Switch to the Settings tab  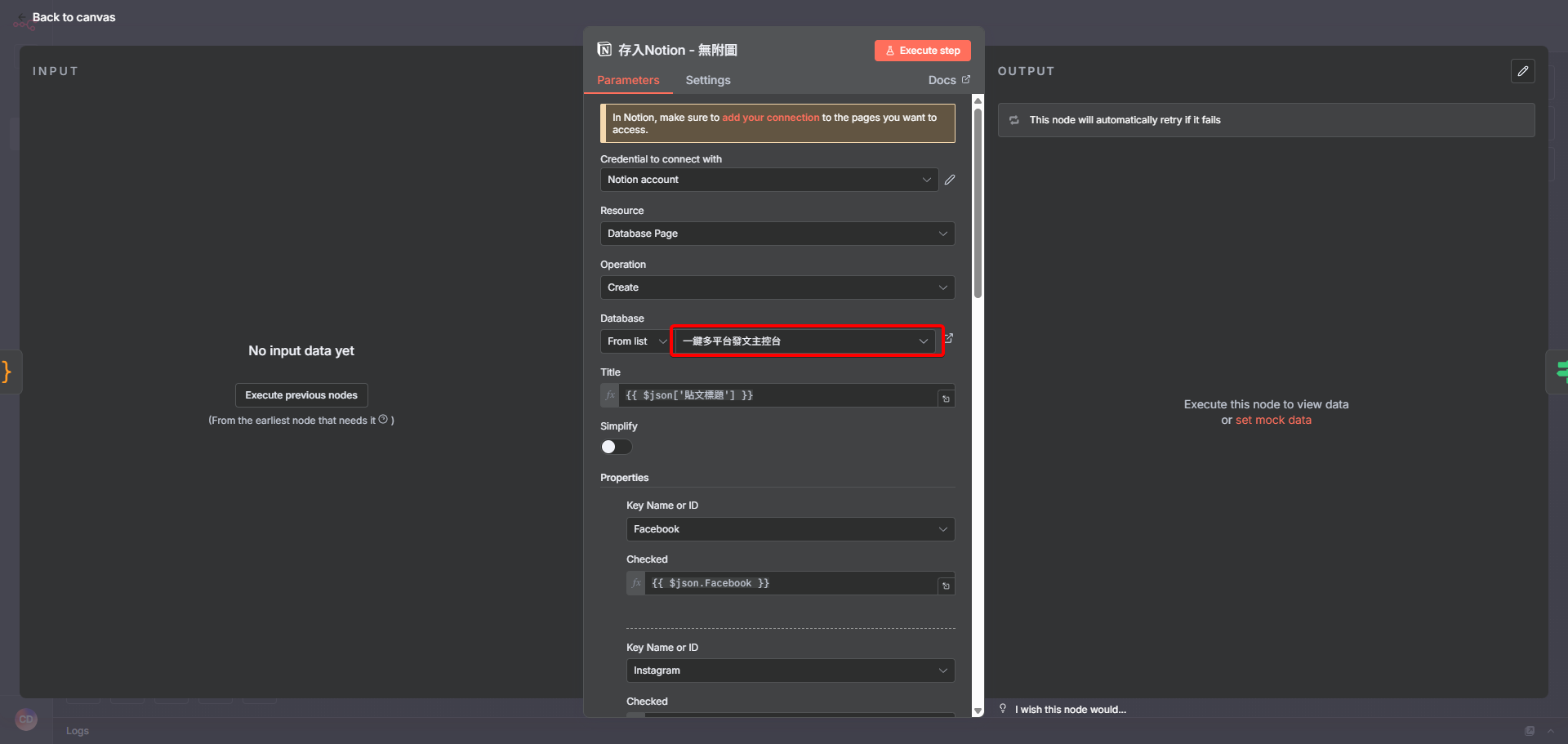[x=707, y=80]
